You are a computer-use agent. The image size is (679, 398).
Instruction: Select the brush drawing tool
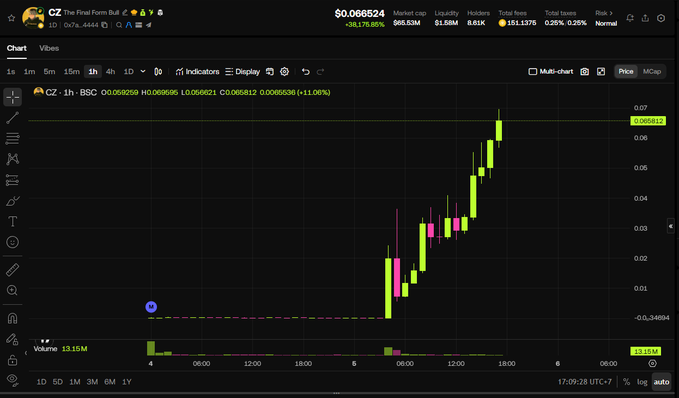13,201
